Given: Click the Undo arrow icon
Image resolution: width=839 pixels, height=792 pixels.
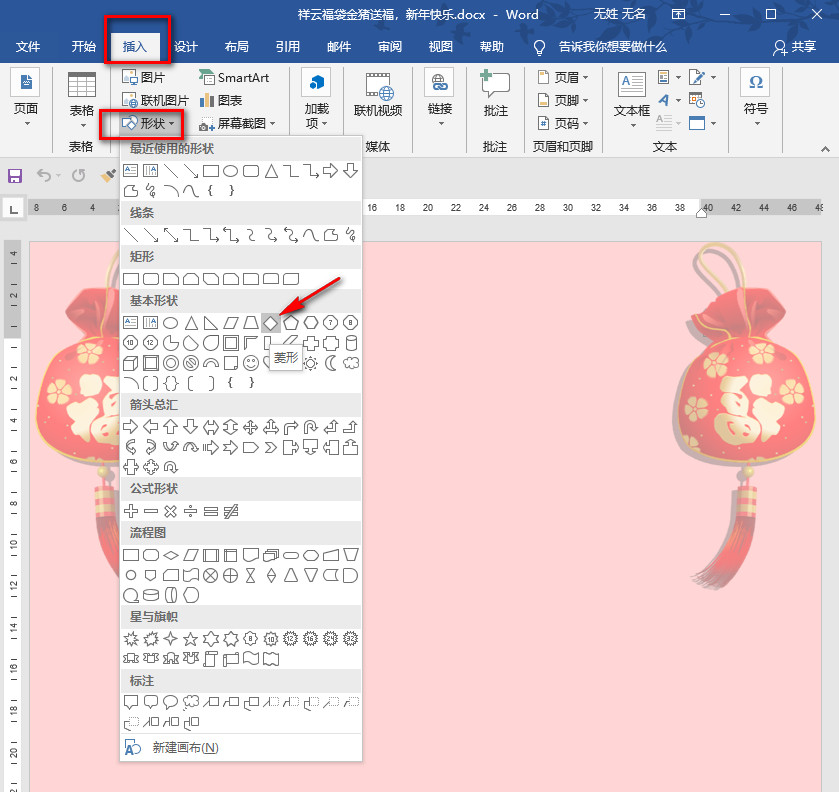Looking at the screenshot, I should (44, 175).
